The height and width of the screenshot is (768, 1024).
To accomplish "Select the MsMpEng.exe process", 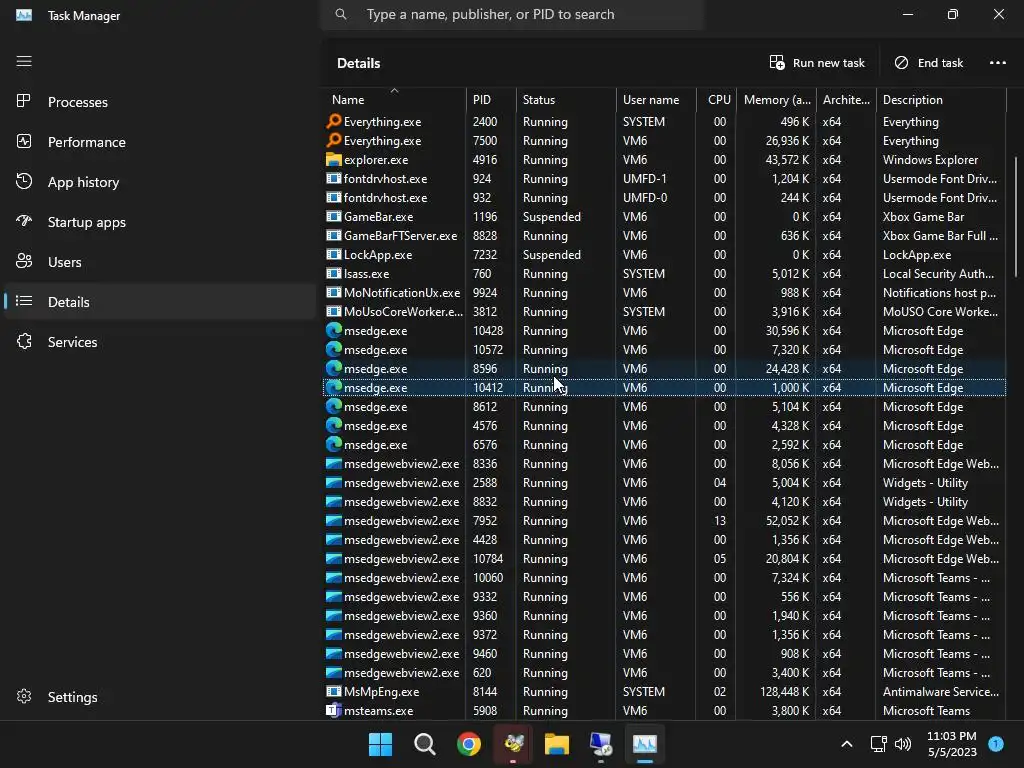I will pyautogui.click(x=664, y=692).
